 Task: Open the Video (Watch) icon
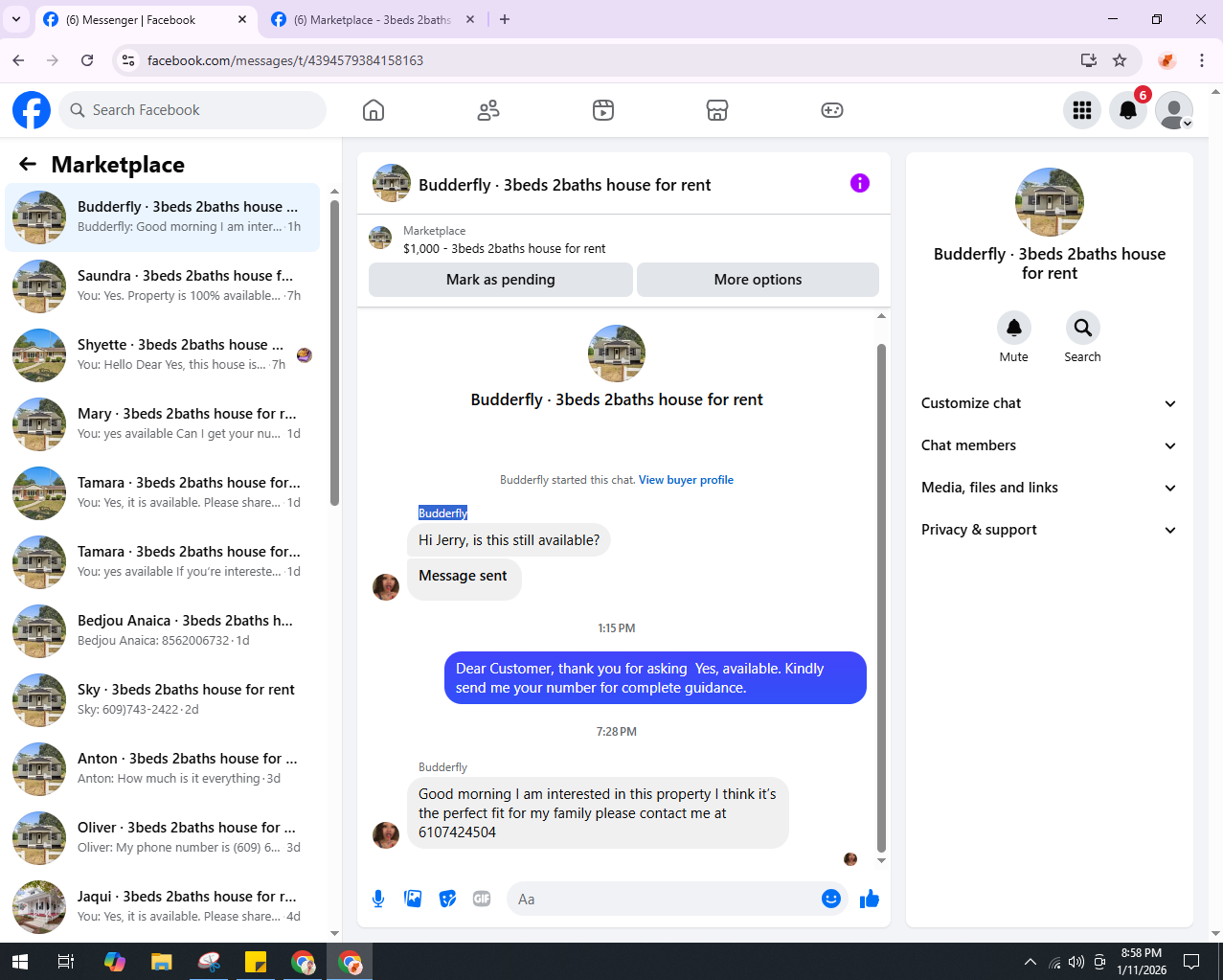(x=603, y=110)
